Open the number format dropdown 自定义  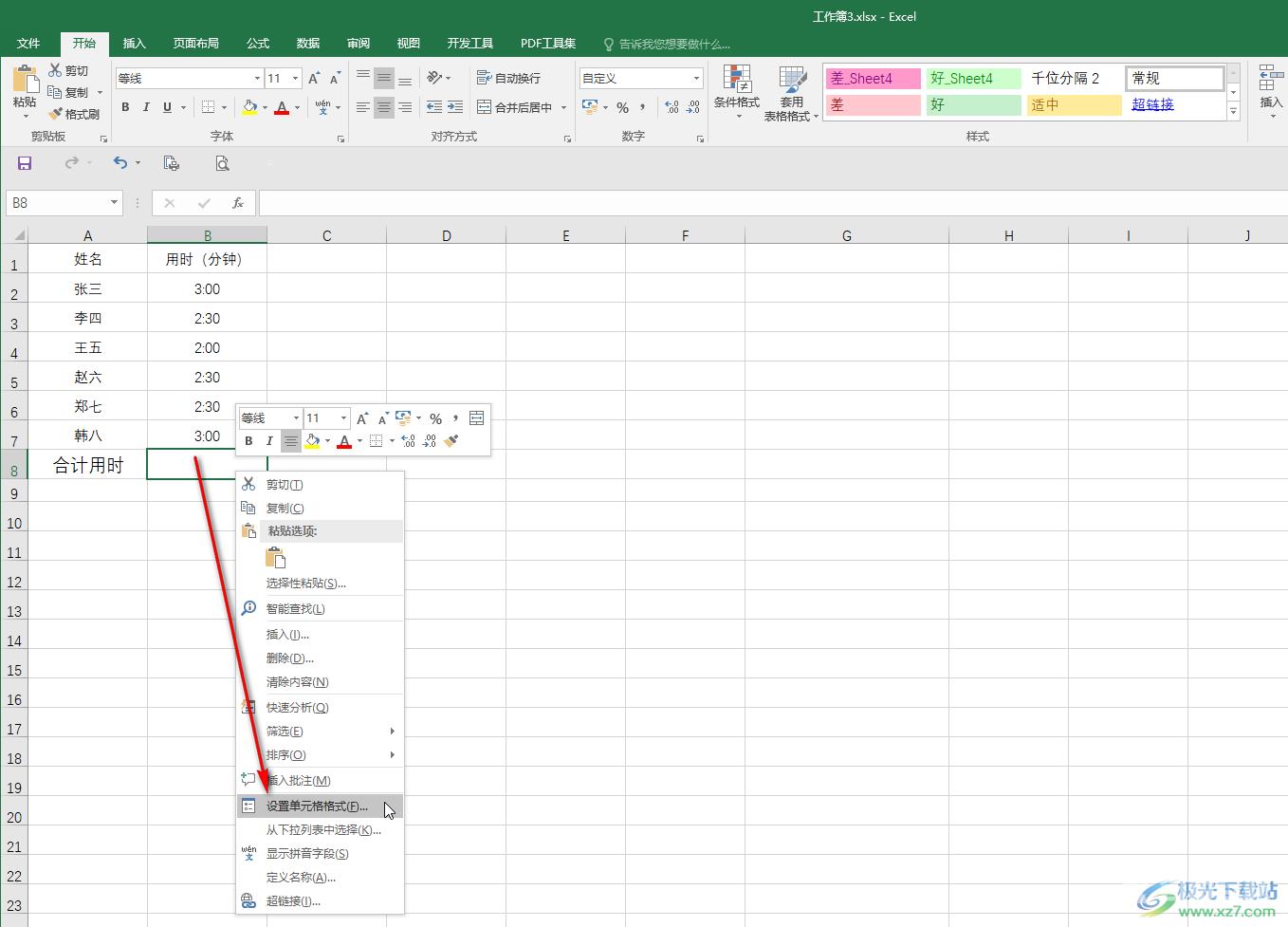(696, 78)
